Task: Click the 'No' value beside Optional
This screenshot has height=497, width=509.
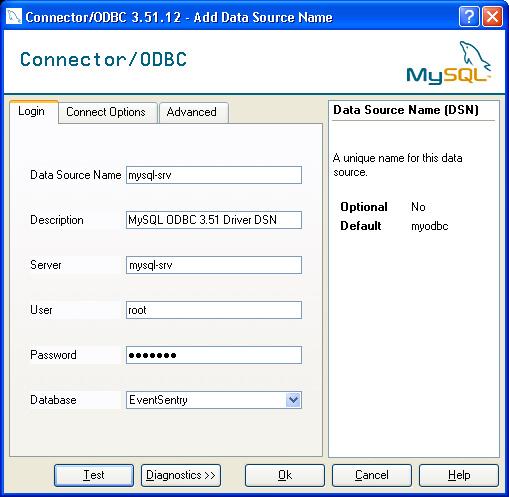Action: coord(418,207)
